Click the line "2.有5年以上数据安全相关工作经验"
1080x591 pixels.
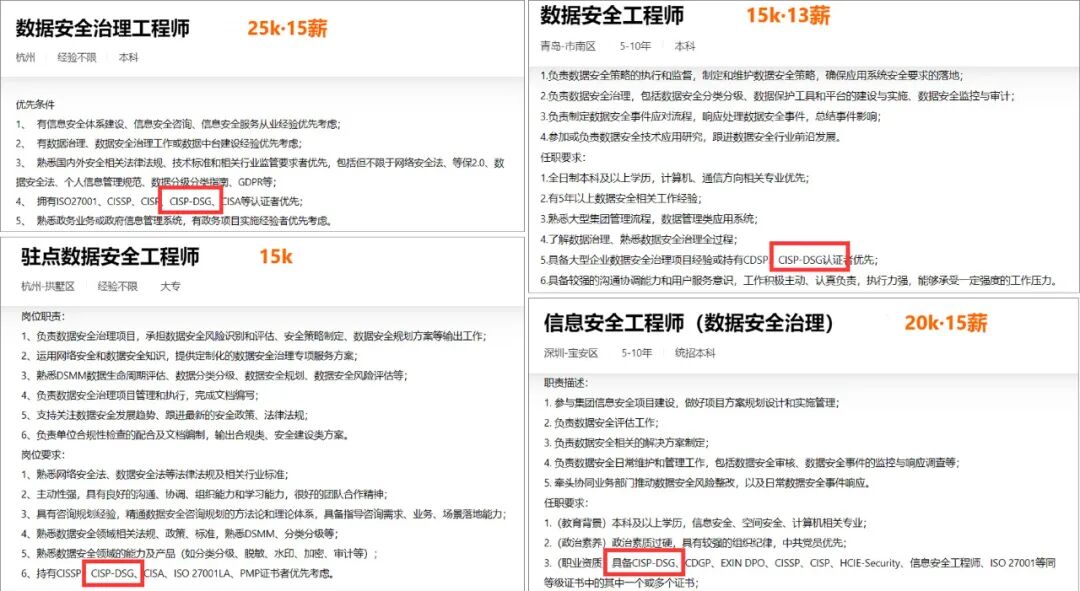point(621,199)
